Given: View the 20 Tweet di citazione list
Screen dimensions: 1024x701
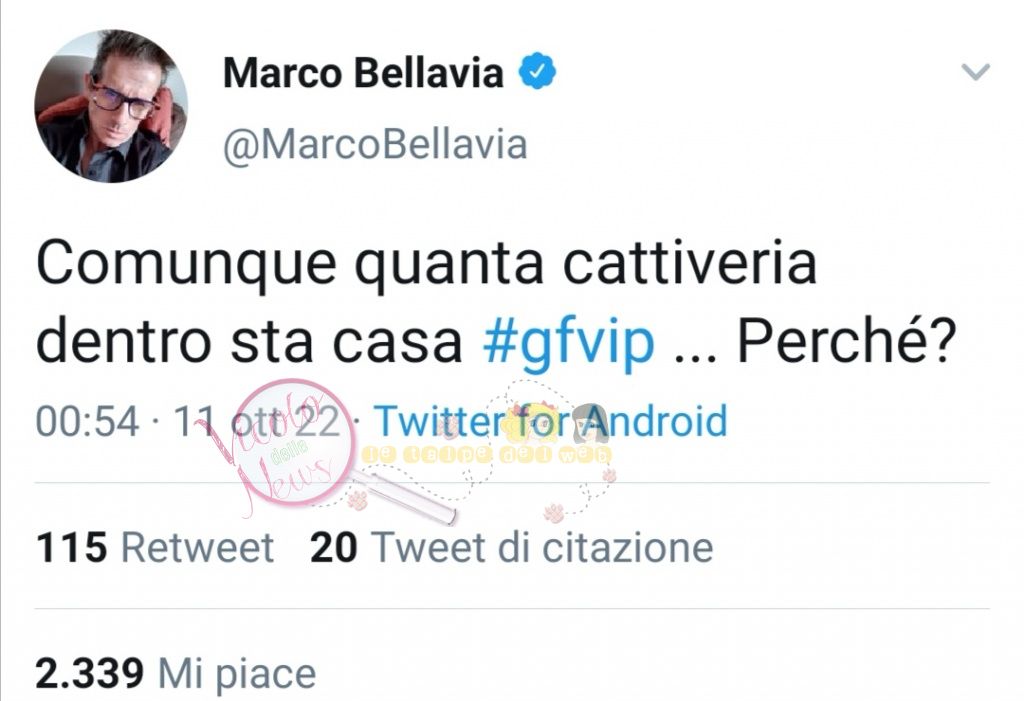Looking at the screenshot, I should (511, 547).
